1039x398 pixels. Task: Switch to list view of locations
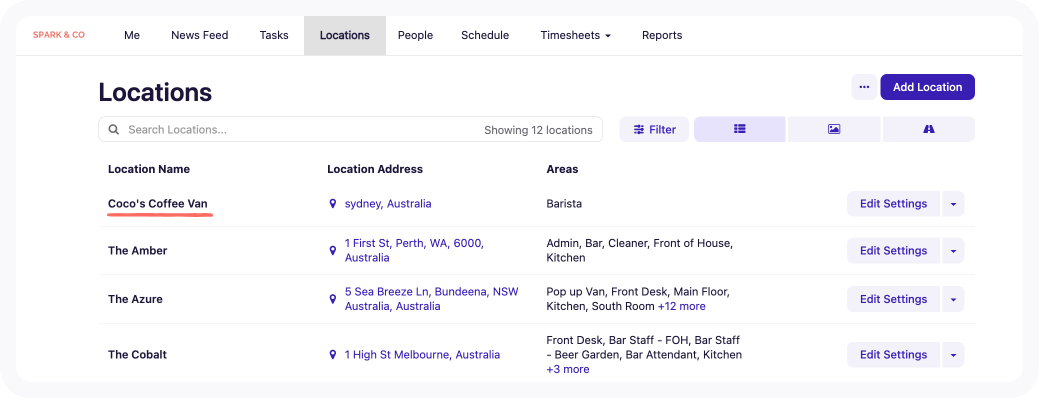pos(739,129)
